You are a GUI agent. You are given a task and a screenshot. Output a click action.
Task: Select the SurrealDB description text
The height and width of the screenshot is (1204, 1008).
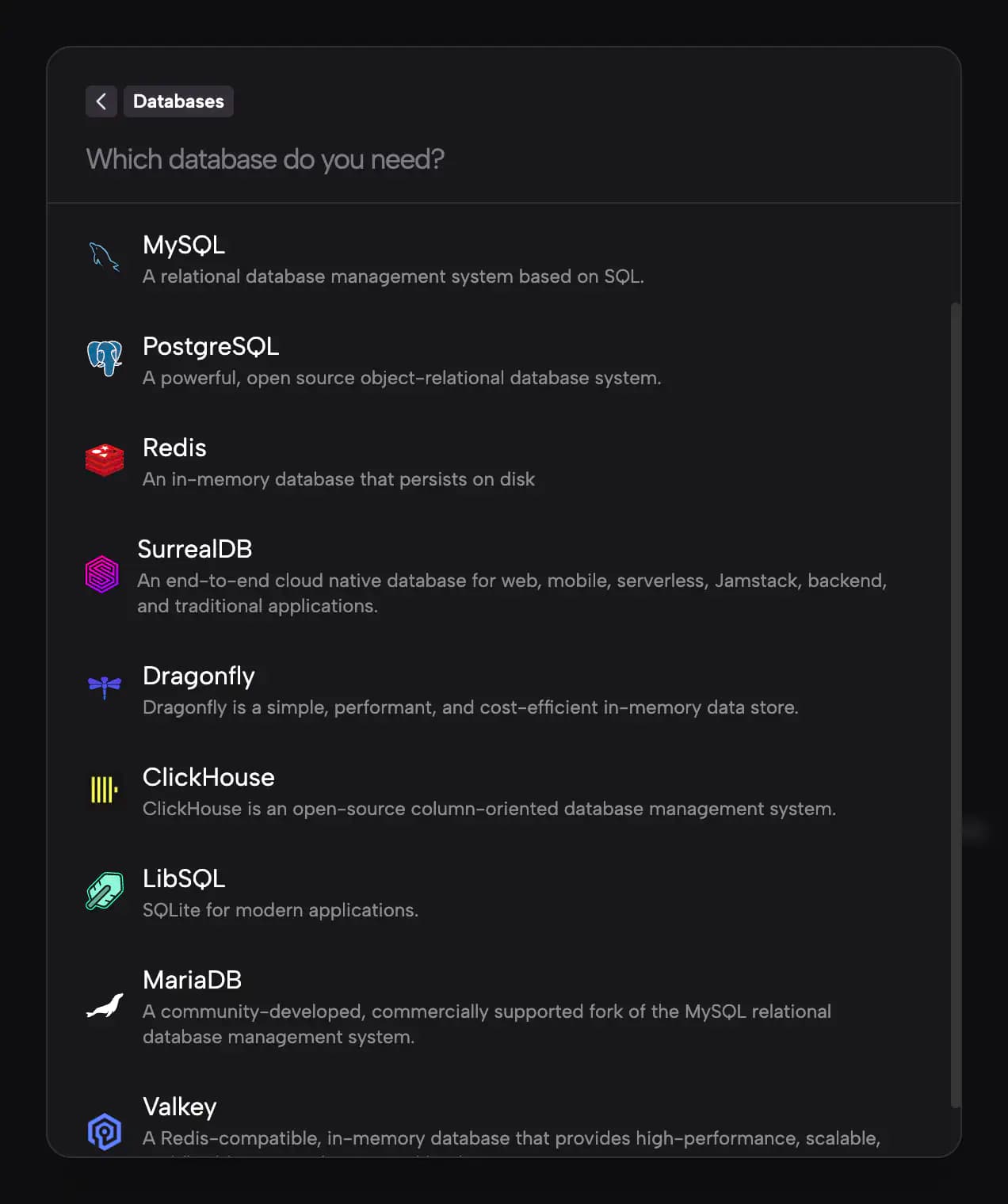(511, 592)
